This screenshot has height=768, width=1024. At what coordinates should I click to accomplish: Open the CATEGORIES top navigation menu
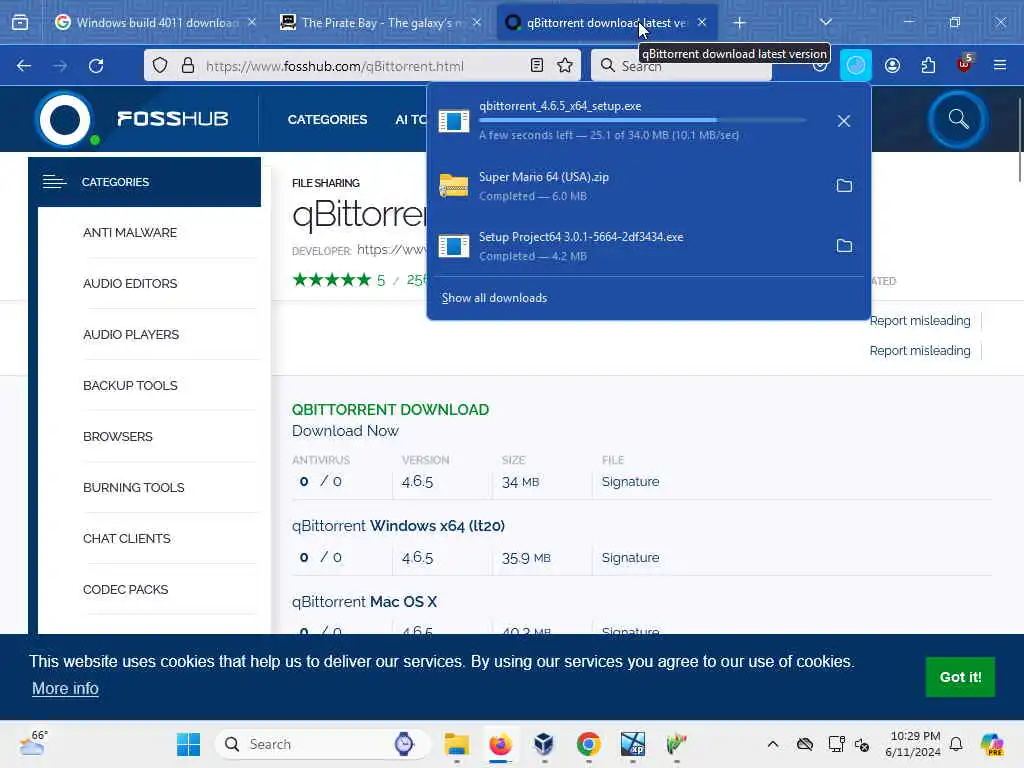coord(327,120)
